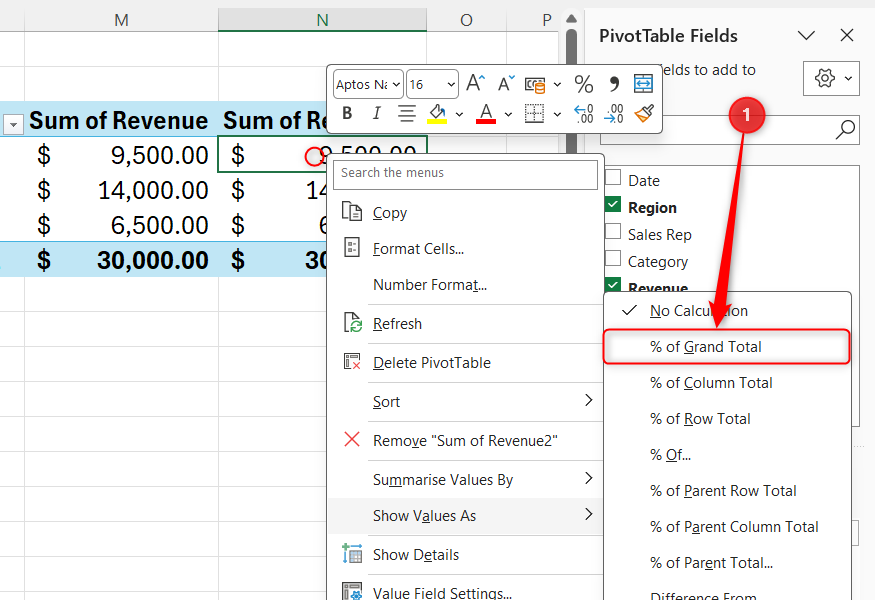The height and width of the screenshot is (600, 875).
Task: Choose % of Parent Row Total
Action: [x=727, y=491]
